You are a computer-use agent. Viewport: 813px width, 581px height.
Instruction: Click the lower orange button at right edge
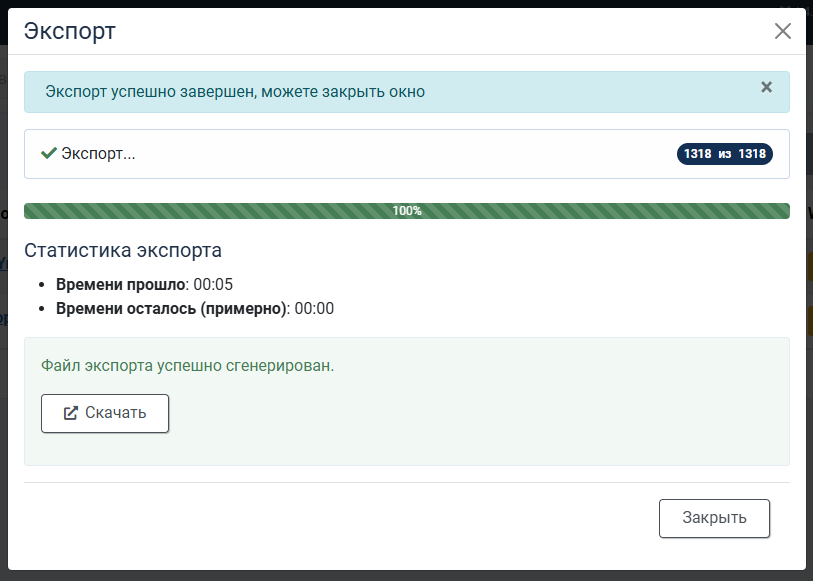tap(809, 321)
